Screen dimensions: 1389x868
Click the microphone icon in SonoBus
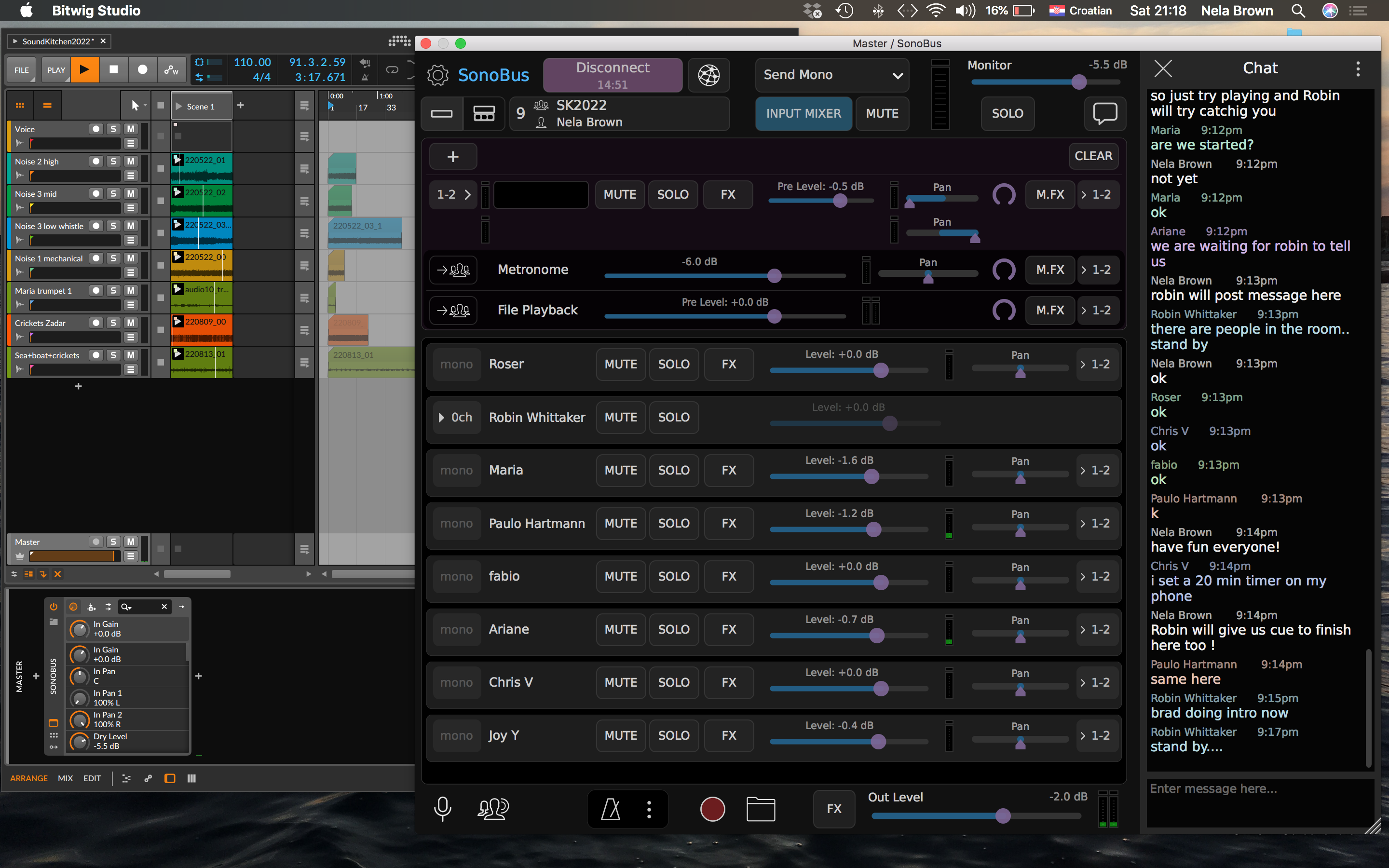pyautogui.click(x=442, y=809)
